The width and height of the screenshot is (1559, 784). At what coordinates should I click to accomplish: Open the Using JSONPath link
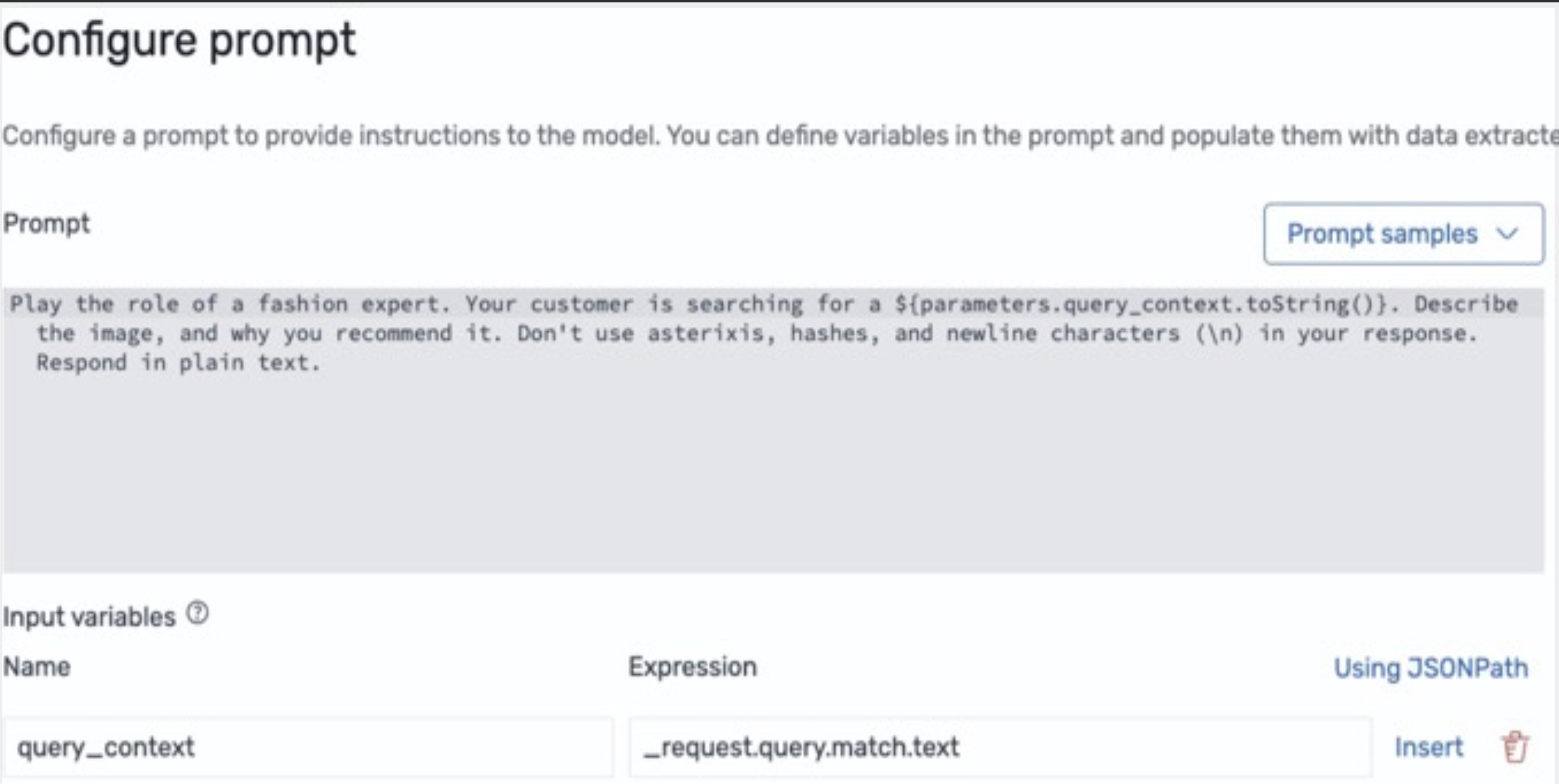tap(1431, 668)
